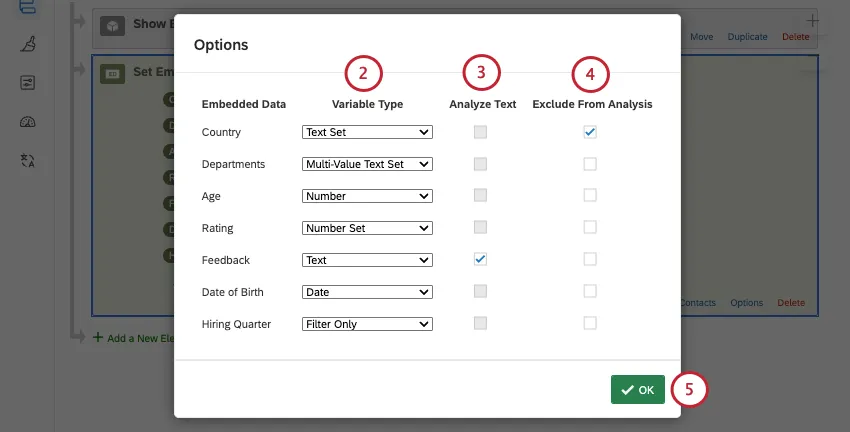Check Exclude From Analysis for Rating
The width and height of the screenshot is (850, 432).
590,227
